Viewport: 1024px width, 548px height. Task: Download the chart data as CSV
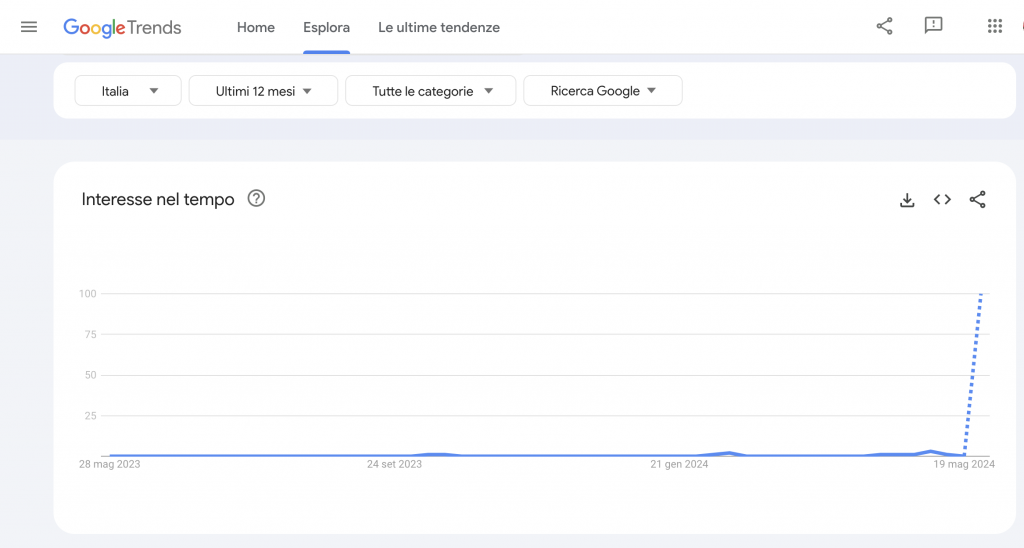pos(907,200)
